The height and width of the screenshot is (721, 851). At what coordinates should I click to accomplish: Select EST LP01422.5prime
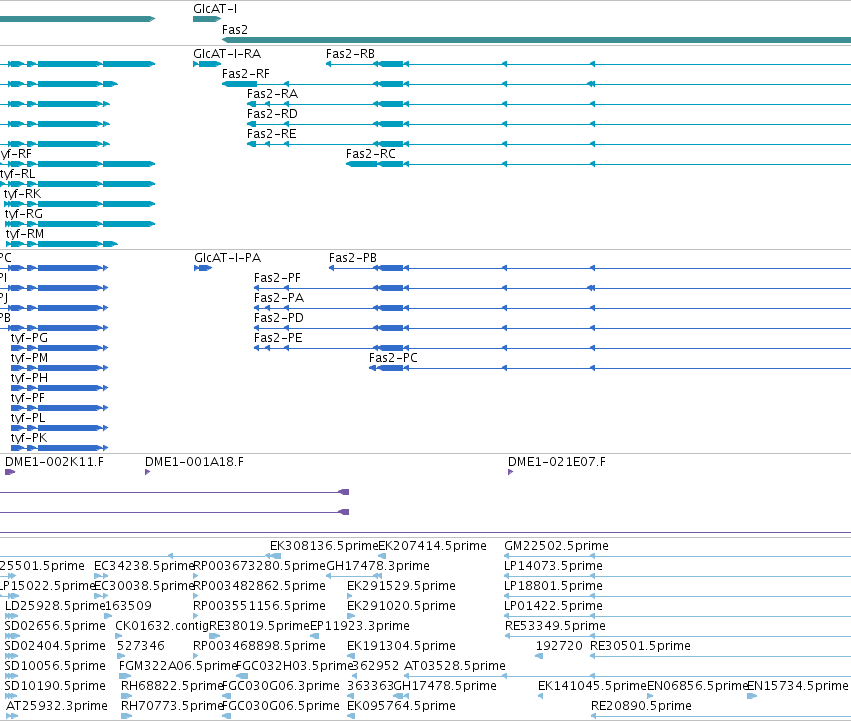[x=553, y=606]
